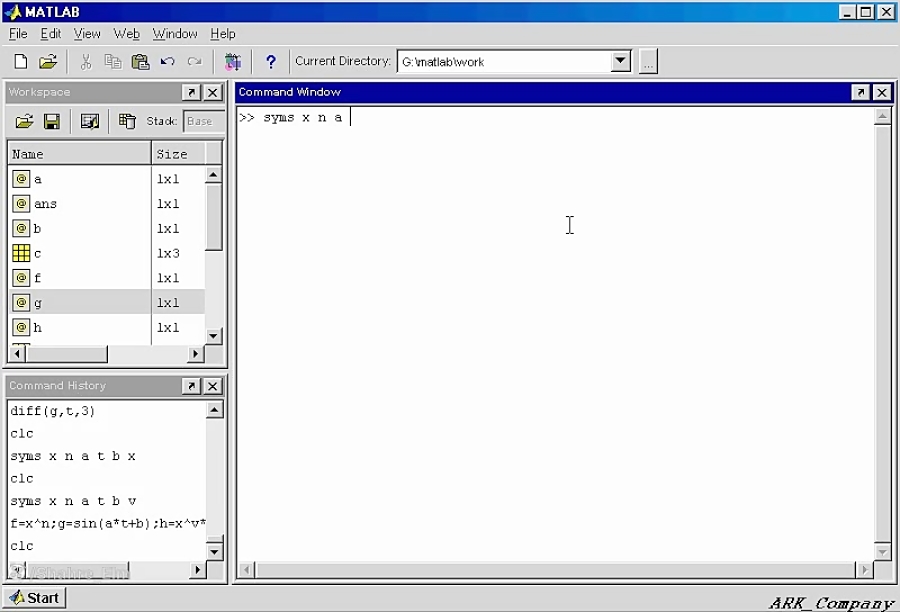Image resolution: width=900 pixels, height=612 pixels.
Task: Undock the Workspace panel
Action: tap(190, 92)
